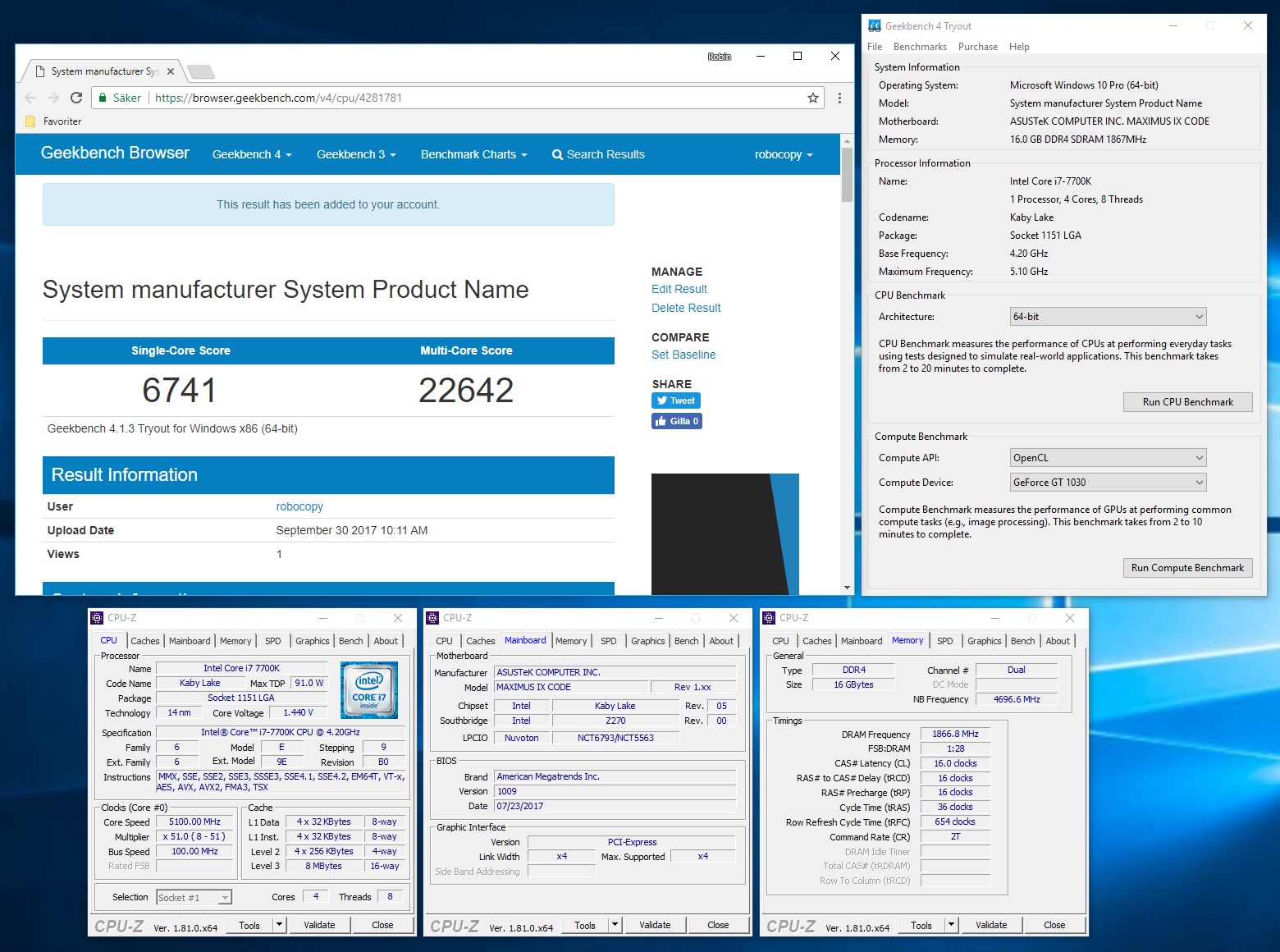Click the browser address bar URL
The width and height of the screenshot is (1280, 952).
[x=278, y=98]
